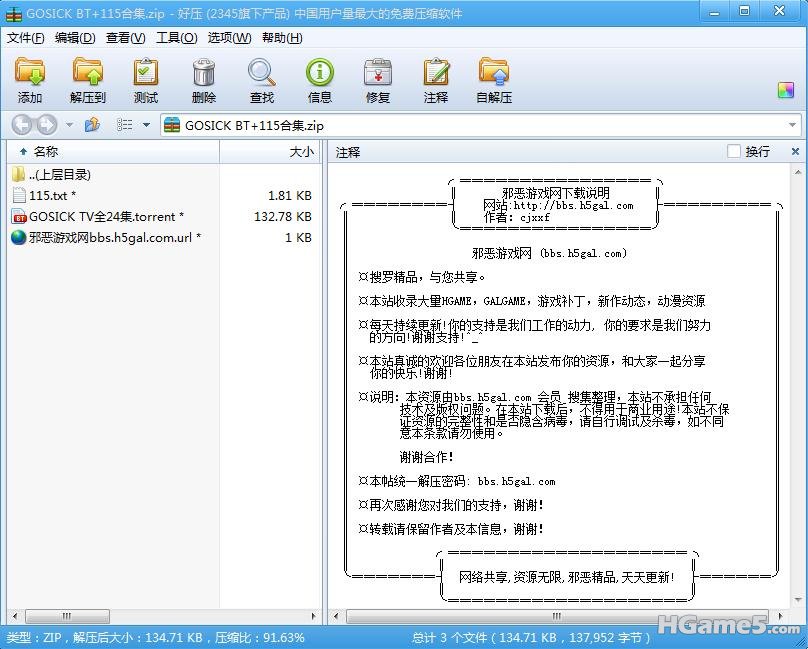Click the 1.81 KB size cell

point(290,195)
